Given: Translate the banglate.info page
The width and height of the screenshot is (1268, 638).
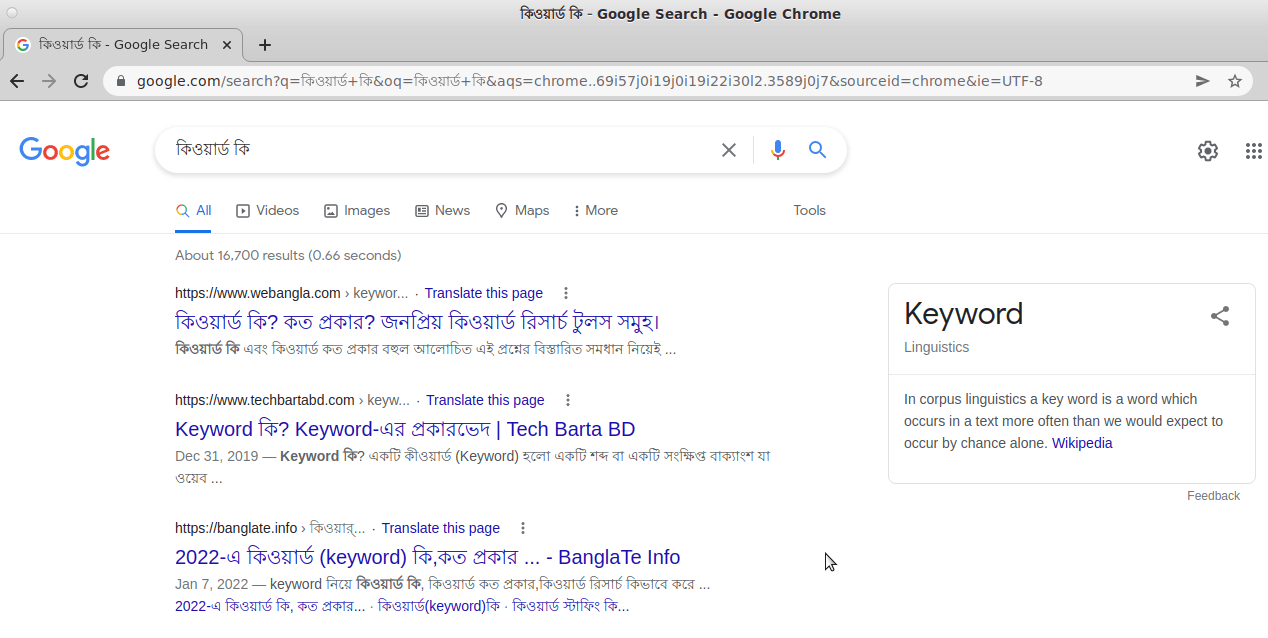Looking at the screenshot, I should (440, 528).
